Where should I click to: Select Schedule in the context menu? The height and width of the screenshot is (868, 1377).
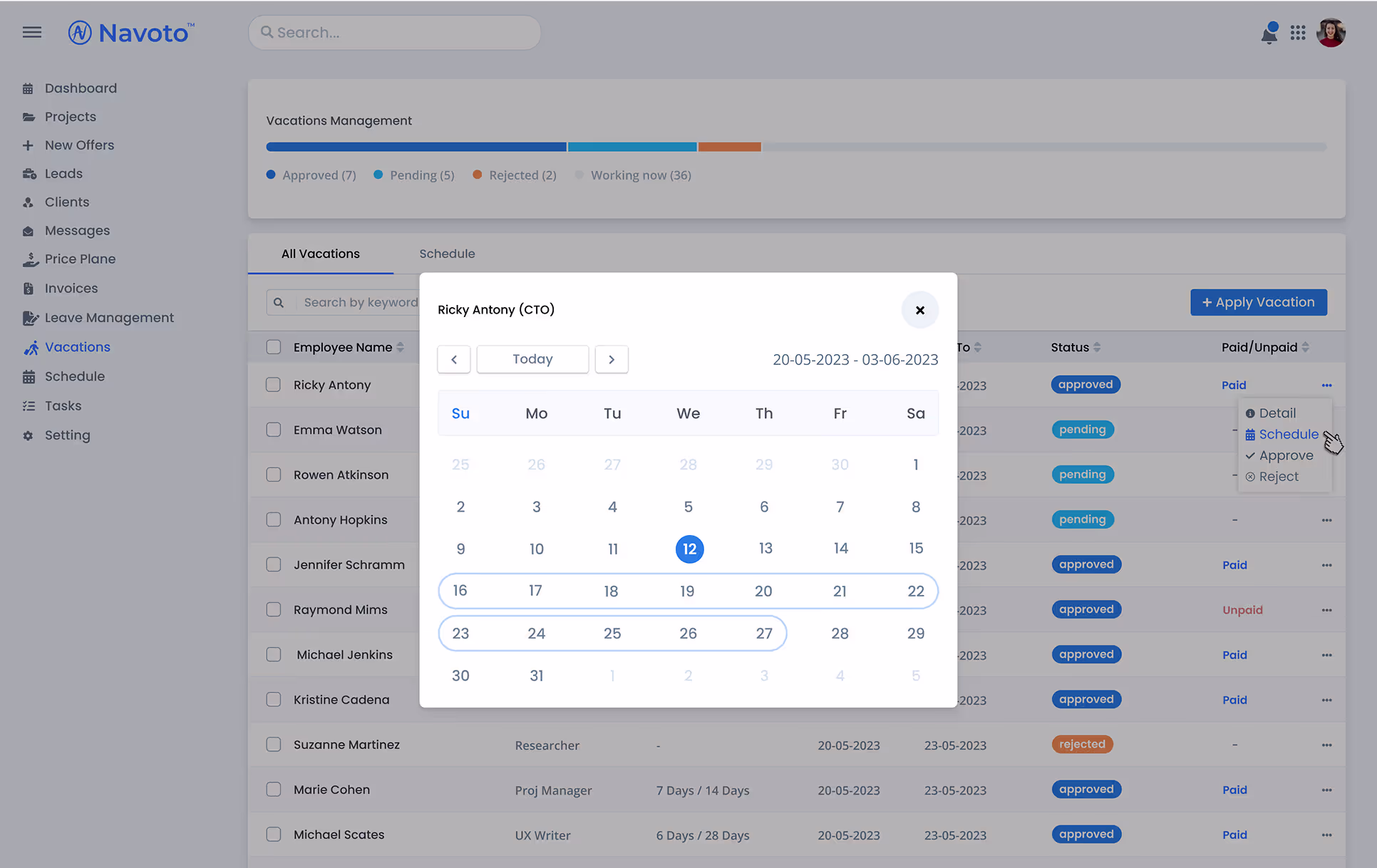pos(1282,435)
